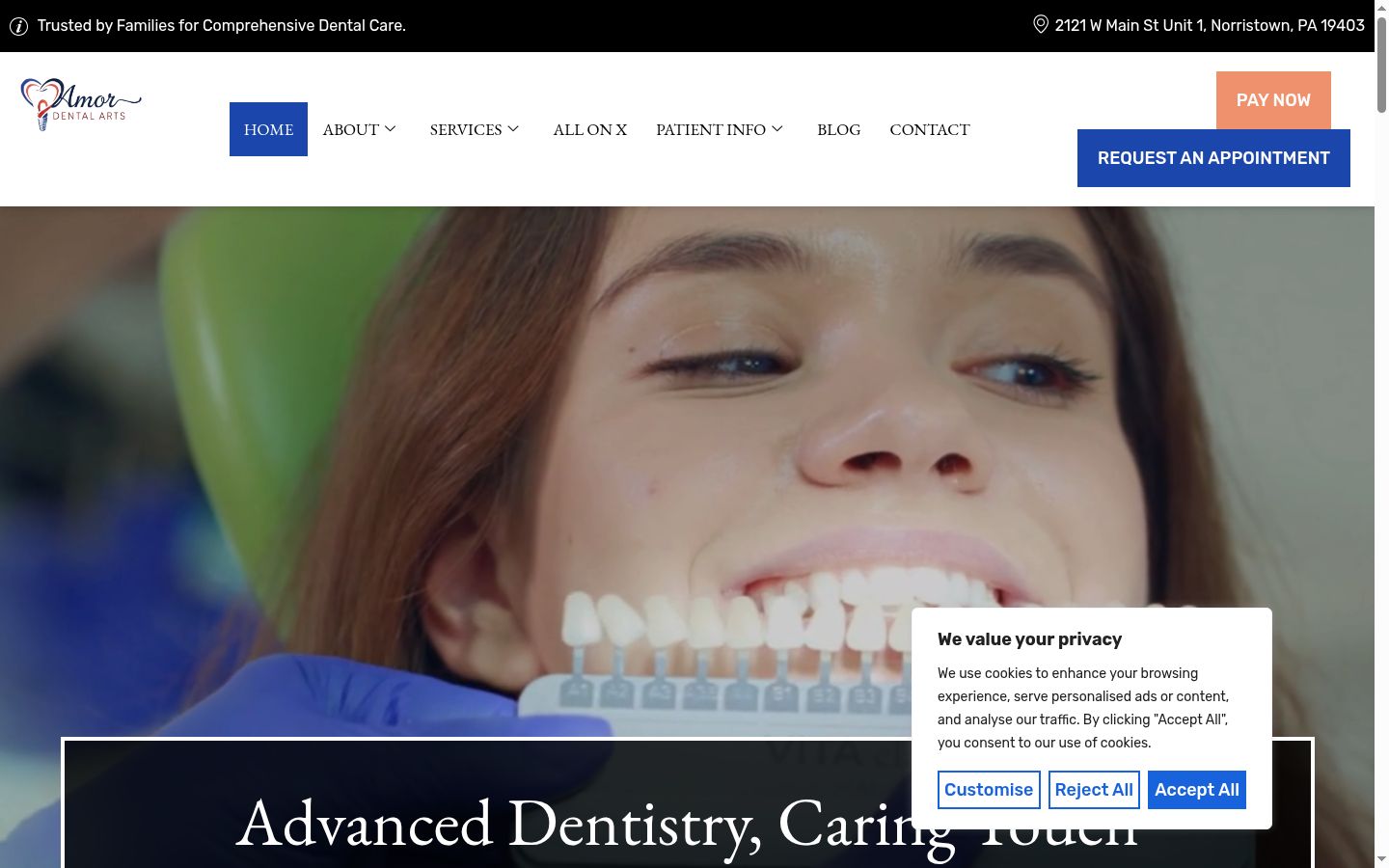Reject all cookies
Image resolution: width=1389 pixels, height=868 pixels.
[x=1094, y=790]
